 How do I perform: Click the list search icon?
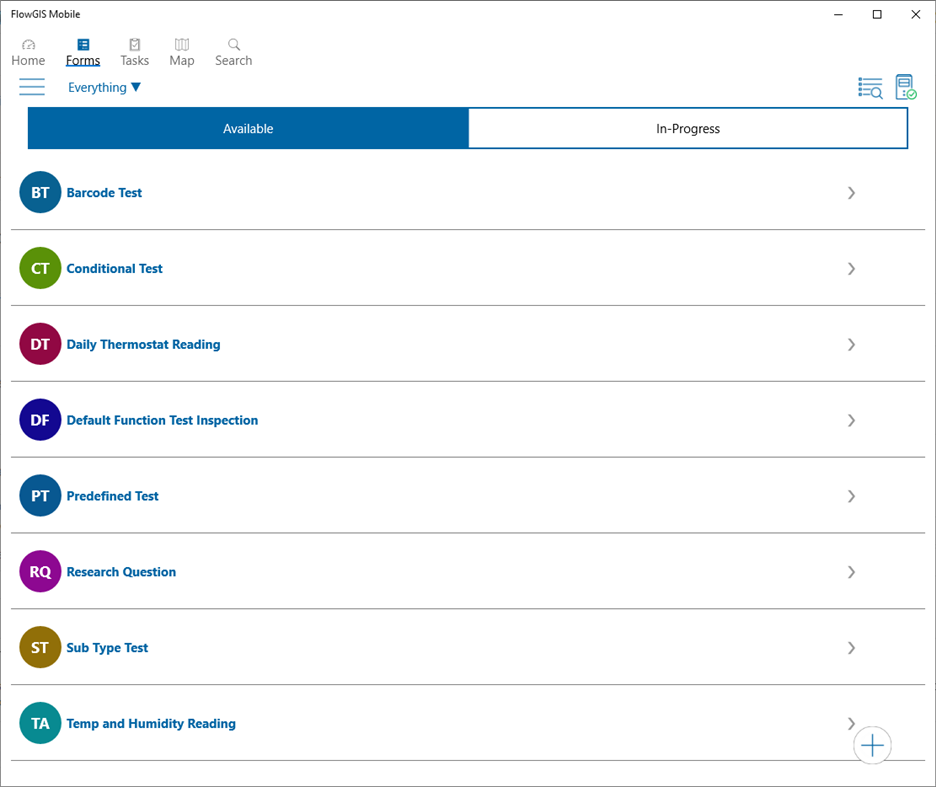pyautogui.click(x=870, y=88)
